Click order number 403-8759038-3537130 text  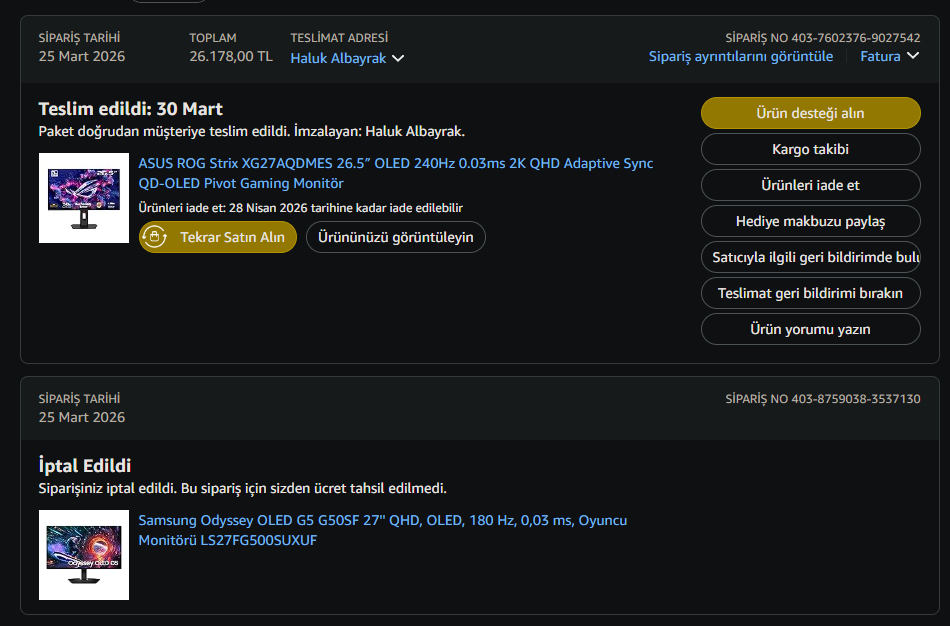tap(855, 399)
